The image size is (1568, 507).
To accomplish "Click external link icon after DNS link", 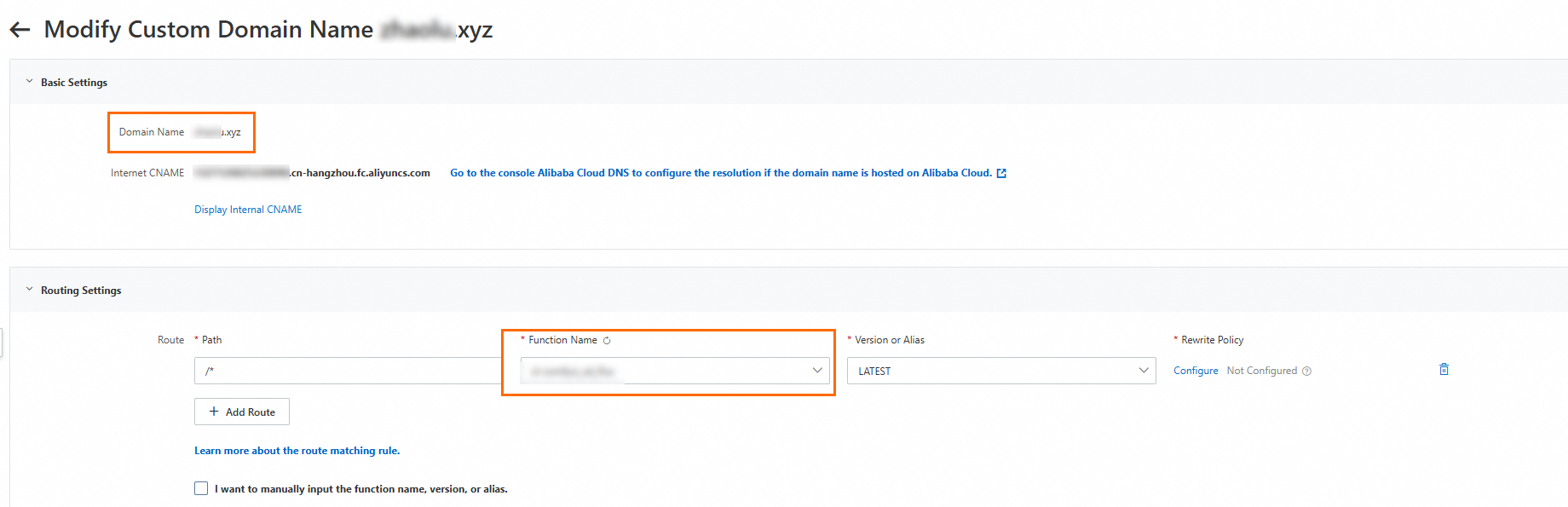I will [x=1001, y=174].
